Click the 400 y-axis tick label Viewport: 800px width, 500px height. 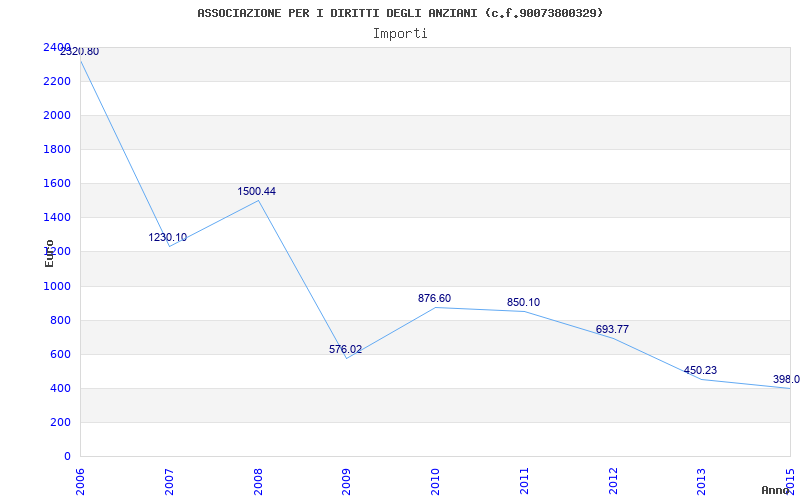point(61,389)
